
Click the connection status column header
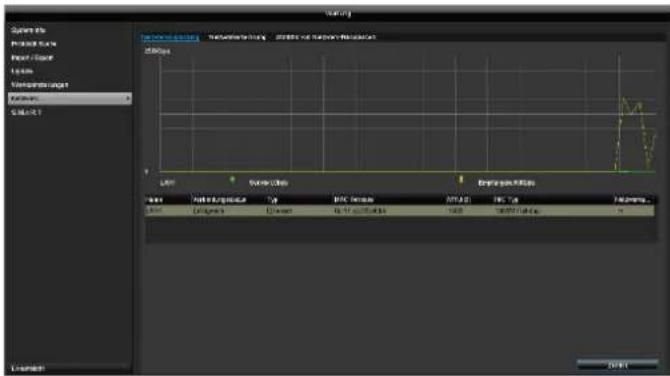[x=220, y=200]
